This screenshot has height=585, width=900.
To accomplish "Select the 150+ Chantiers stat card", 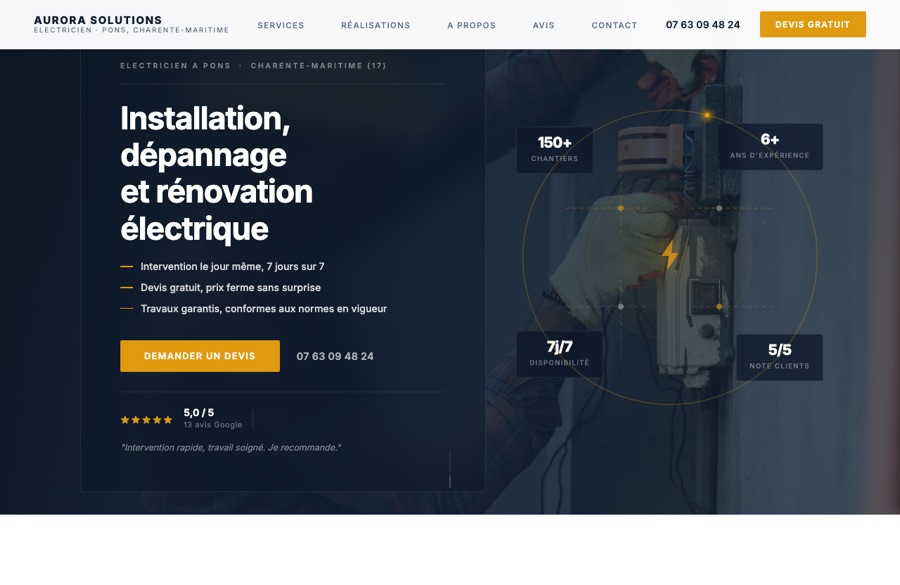I will coord(554,150).
